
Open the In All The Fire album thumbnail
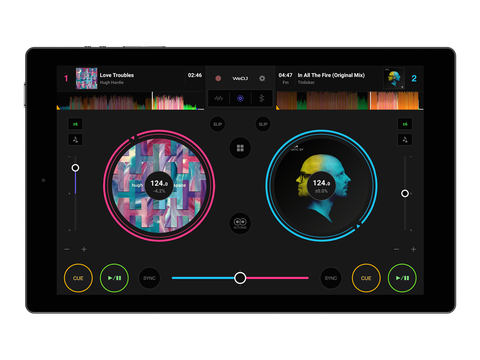394,78
